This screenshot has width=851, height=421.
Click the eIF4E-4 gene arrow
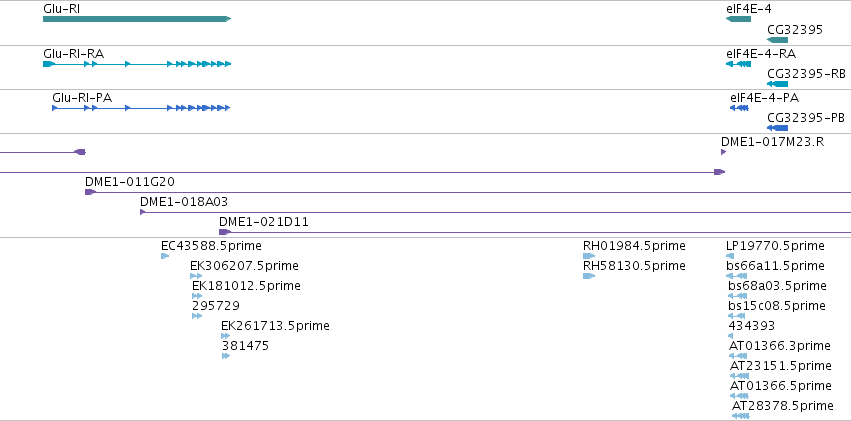738,19
